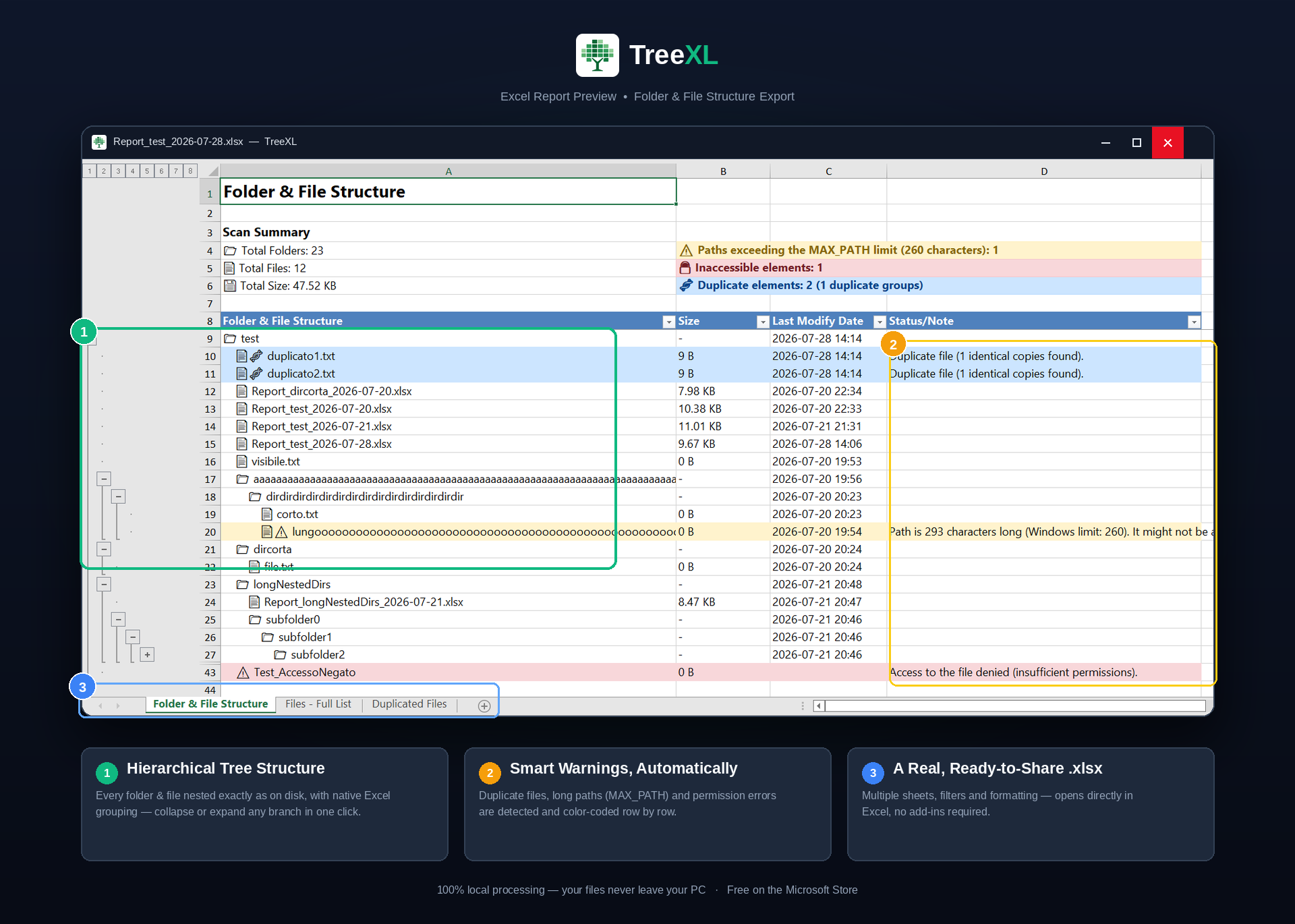Screen dimensions: 1295x924
Task: Collapse the longNestedDirs group at row 23
Action: 104,585
